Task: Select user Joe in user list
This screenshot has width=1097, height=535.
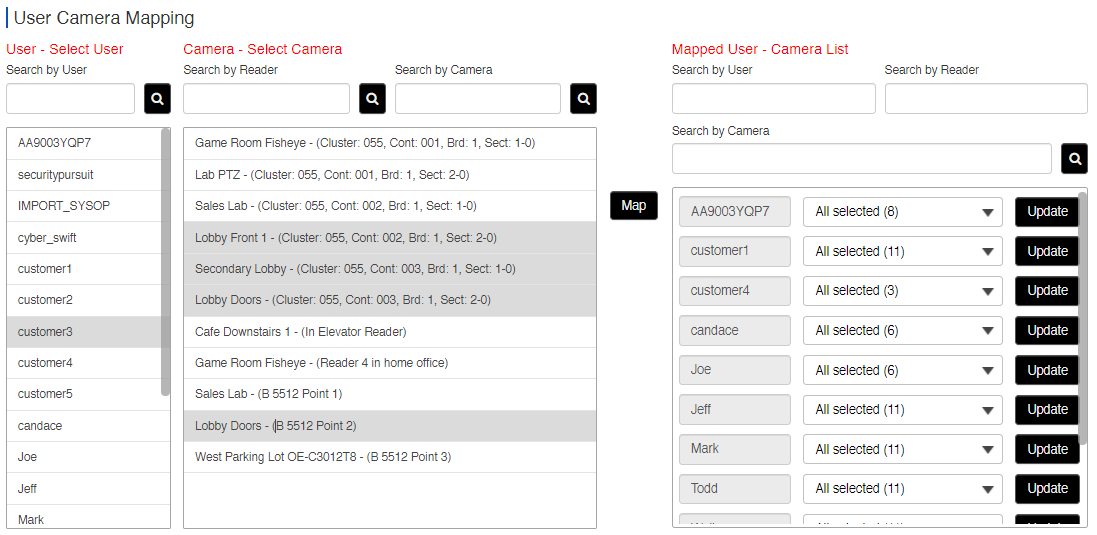Action: pos(84,457)
